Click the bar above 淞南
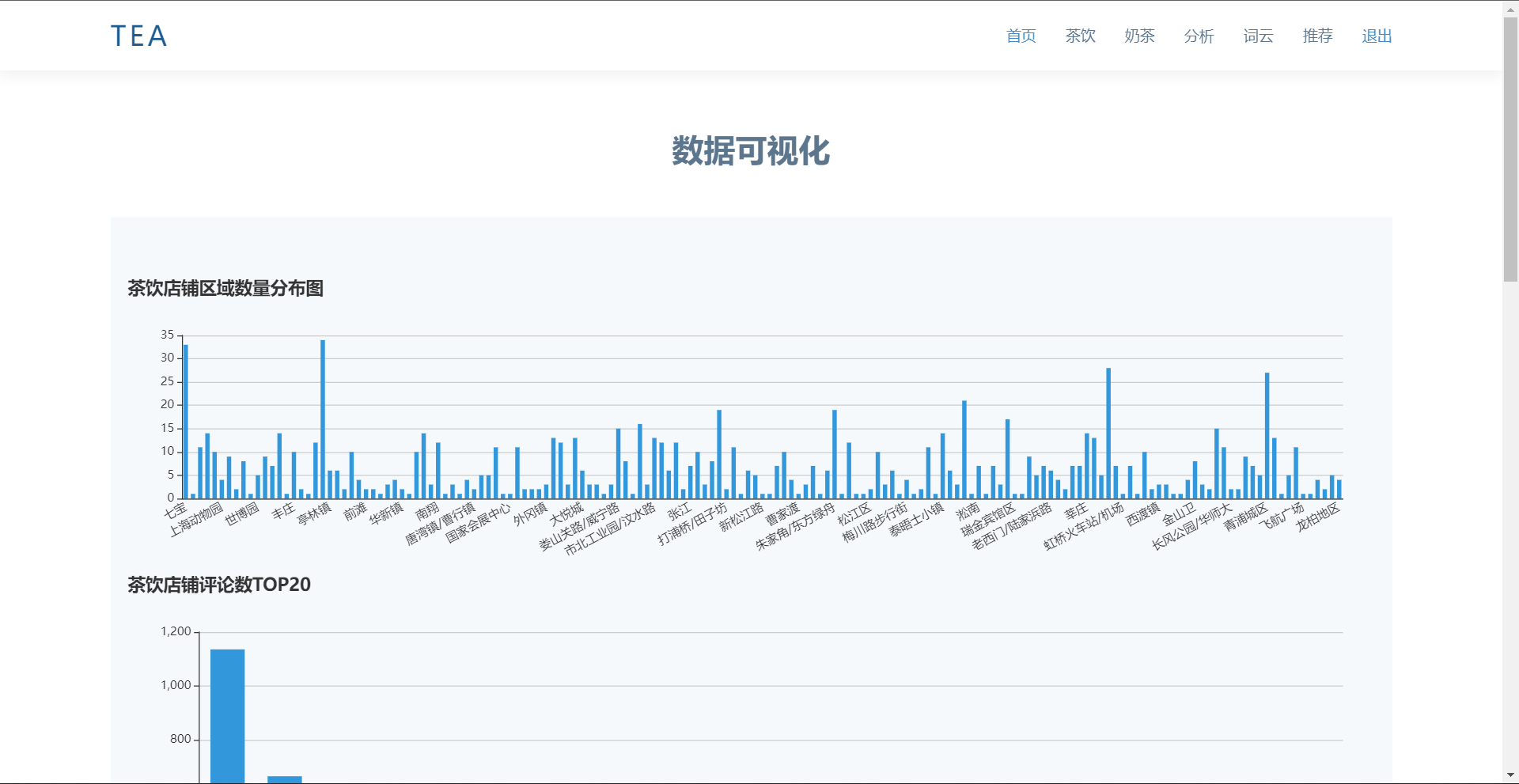Viewport: 1519px width, 784px height. 964,447
